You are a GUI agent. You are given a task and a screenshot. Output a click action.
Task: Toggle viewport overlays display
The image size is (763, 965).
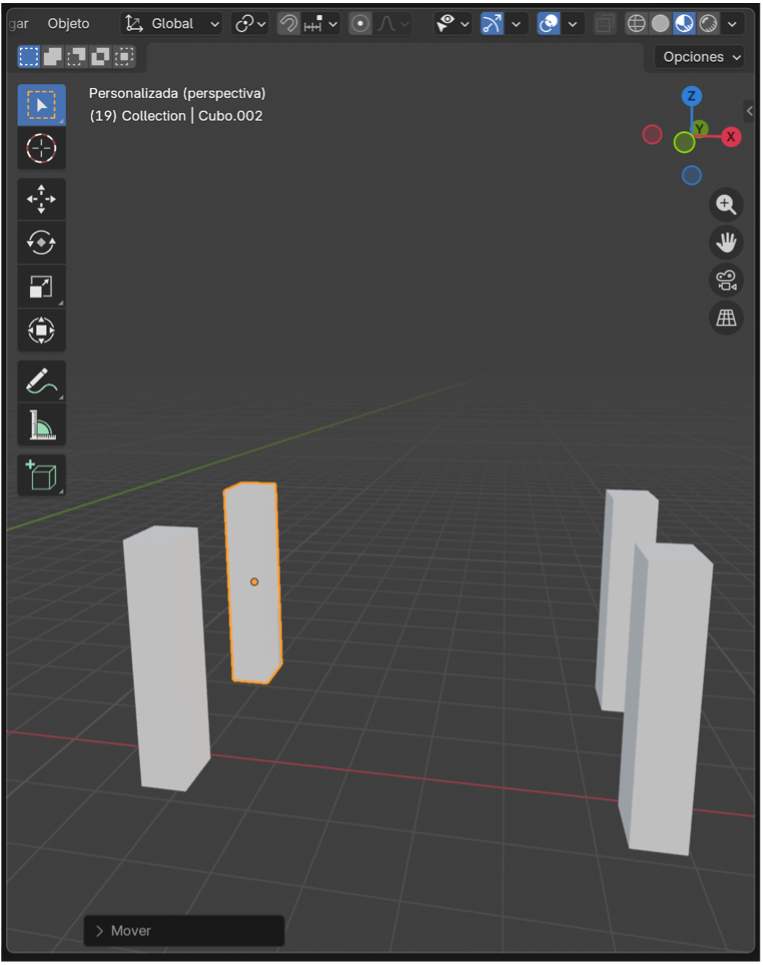pyautogui.click(x=549, y=24)
